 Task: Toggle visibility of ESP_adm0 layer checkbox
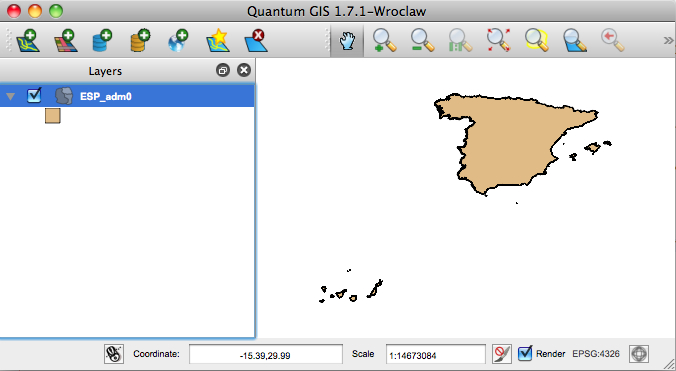[34, 95]
